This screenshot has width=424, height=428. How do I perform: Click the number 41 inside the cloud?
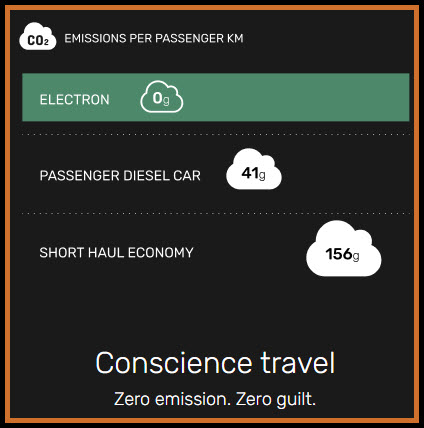pyautogui.click(x=250, y=173)
